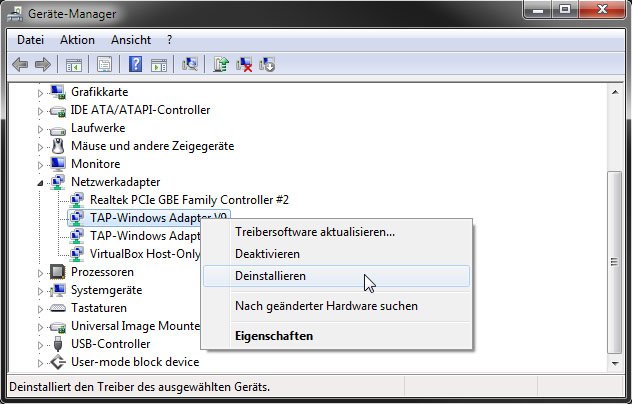Expand the Tastaturen category
The image size is (632, 404).
[x=40, y=309]
